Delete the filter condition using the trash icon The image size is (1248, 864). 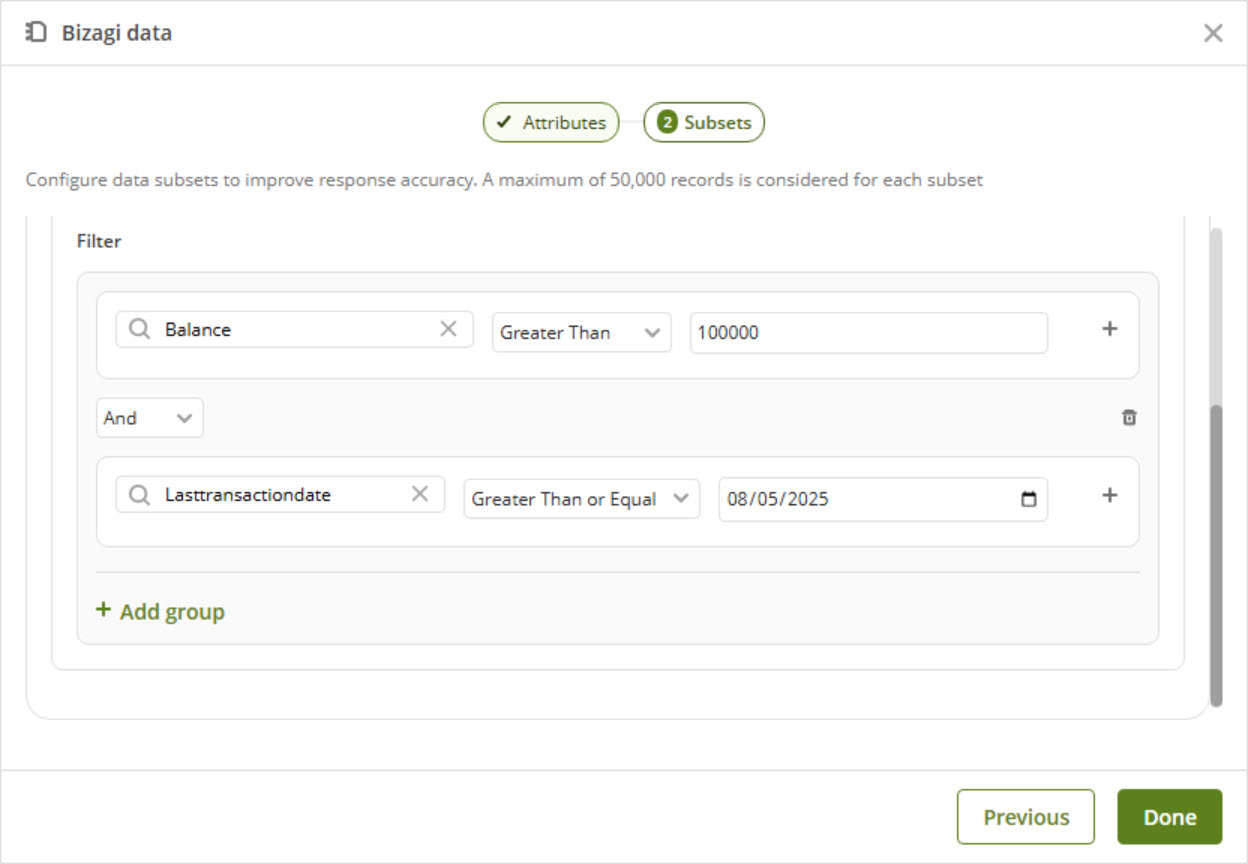(x=1129, y=418)
